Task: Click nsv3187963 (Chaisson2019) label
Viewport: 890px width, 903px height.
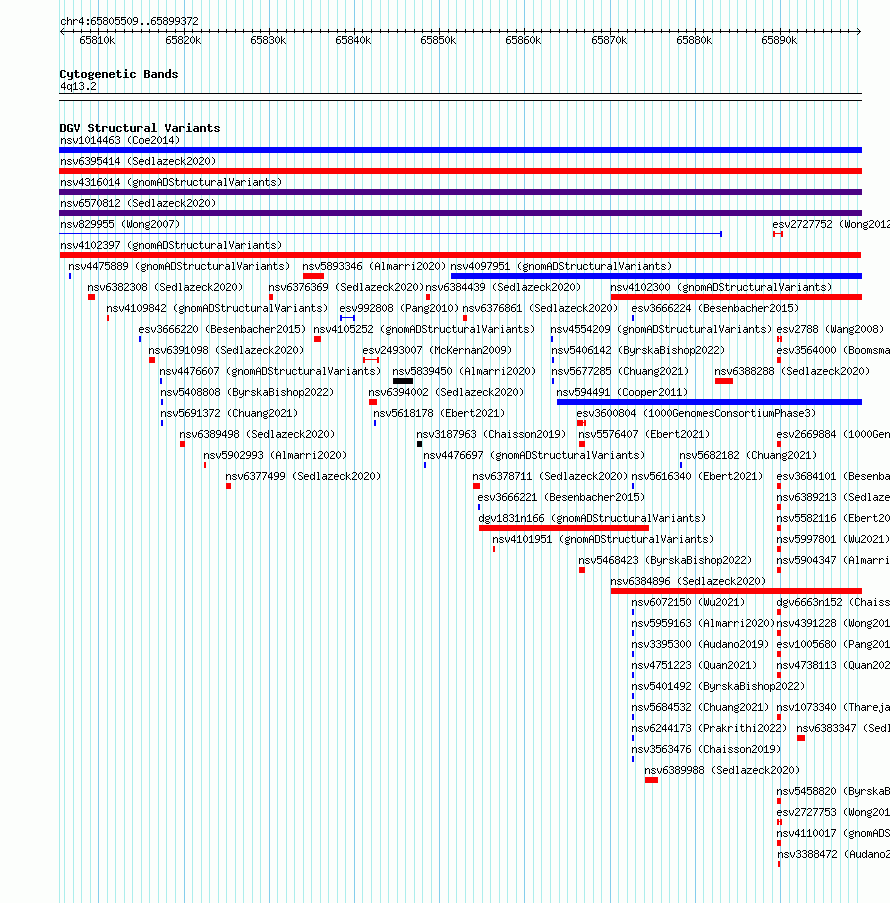Action: (491, 435)
